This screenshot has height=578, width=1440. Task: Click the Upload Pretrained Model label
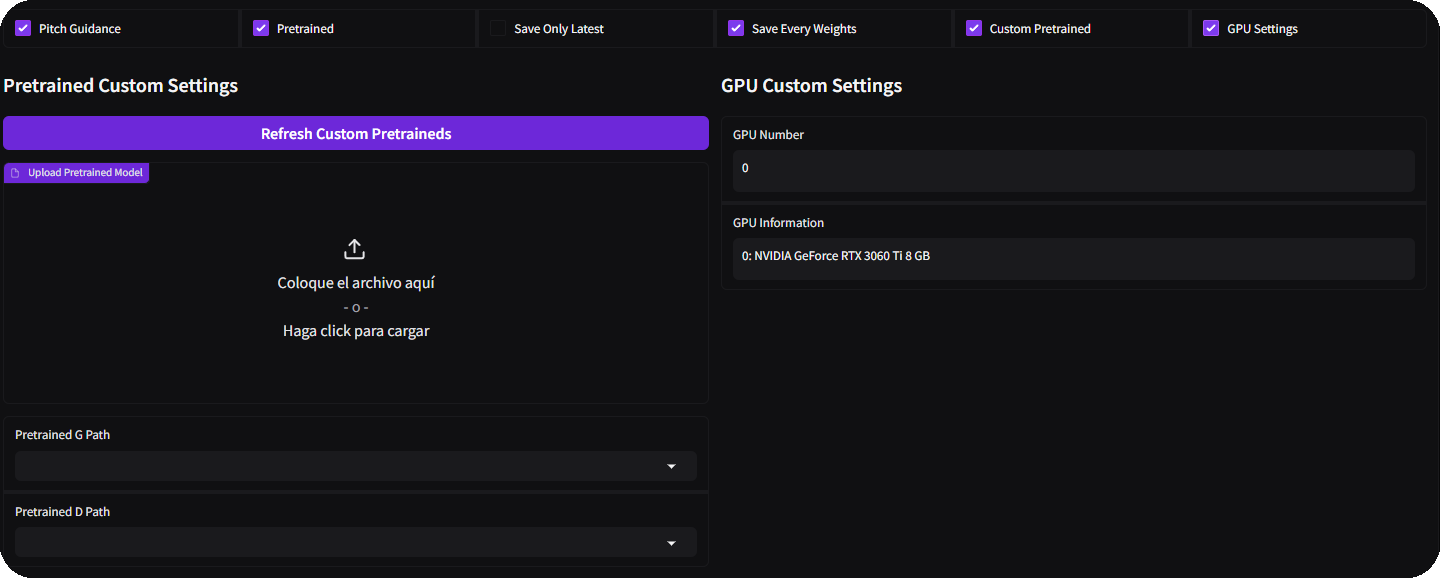point(85,173)
